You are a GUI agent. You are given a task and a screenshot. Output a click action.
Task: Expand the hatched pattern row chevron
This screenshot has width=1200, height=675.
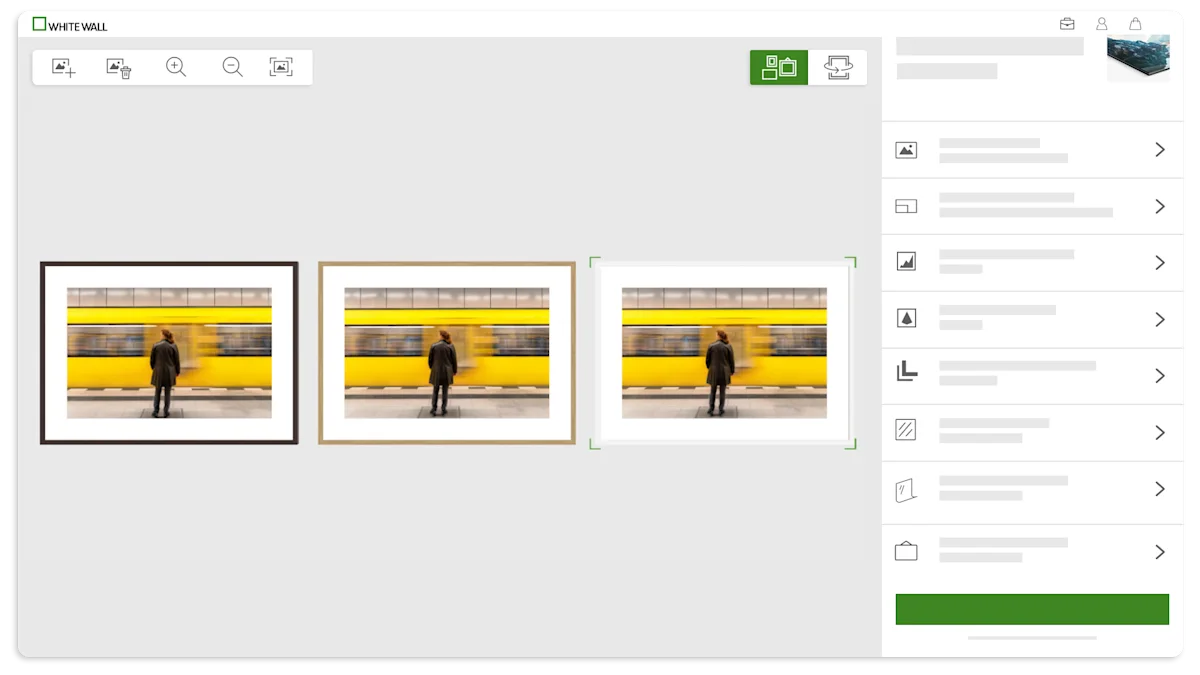[1160, 432]
